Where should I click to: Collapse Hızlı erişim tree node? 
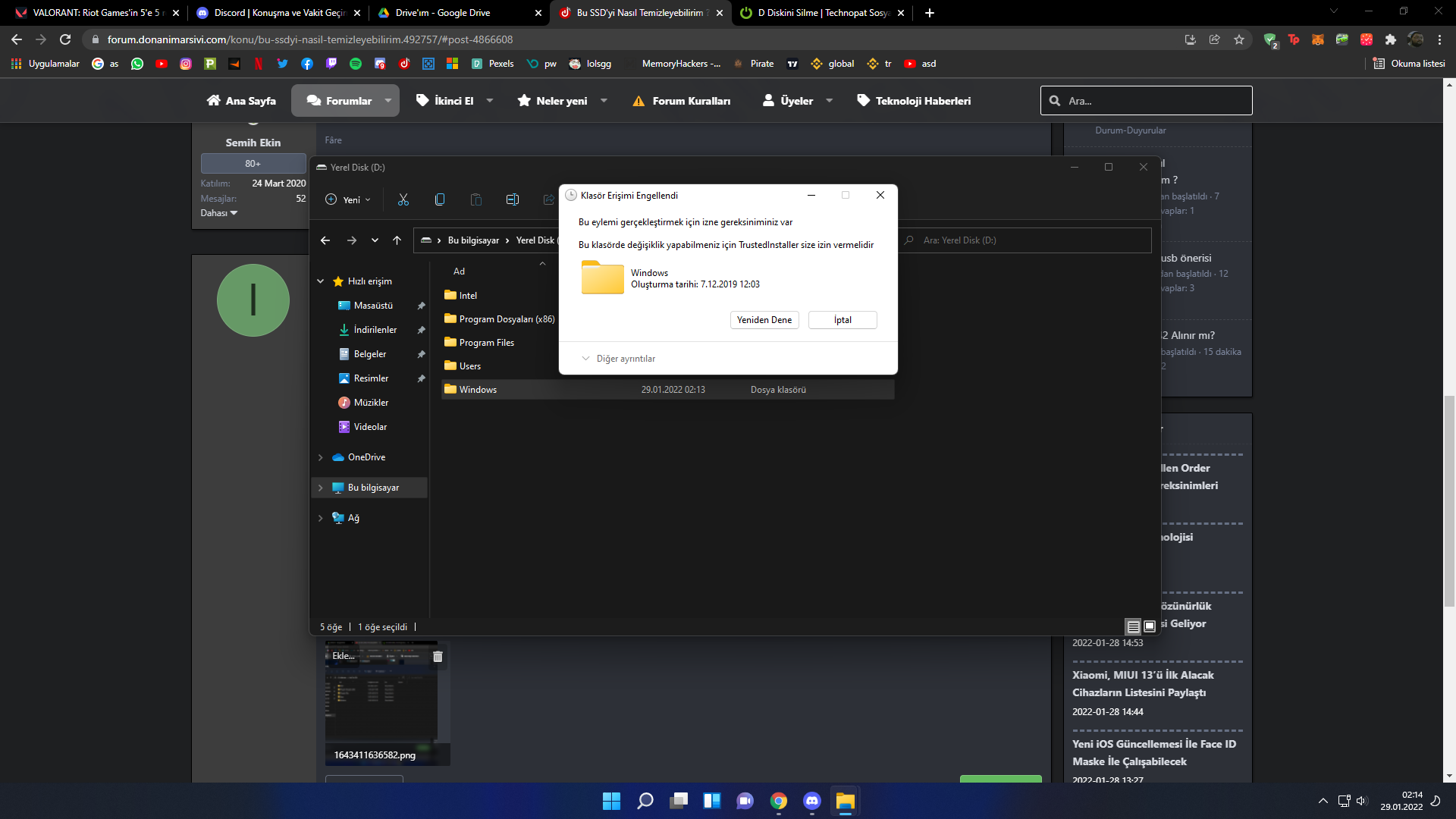321,281
